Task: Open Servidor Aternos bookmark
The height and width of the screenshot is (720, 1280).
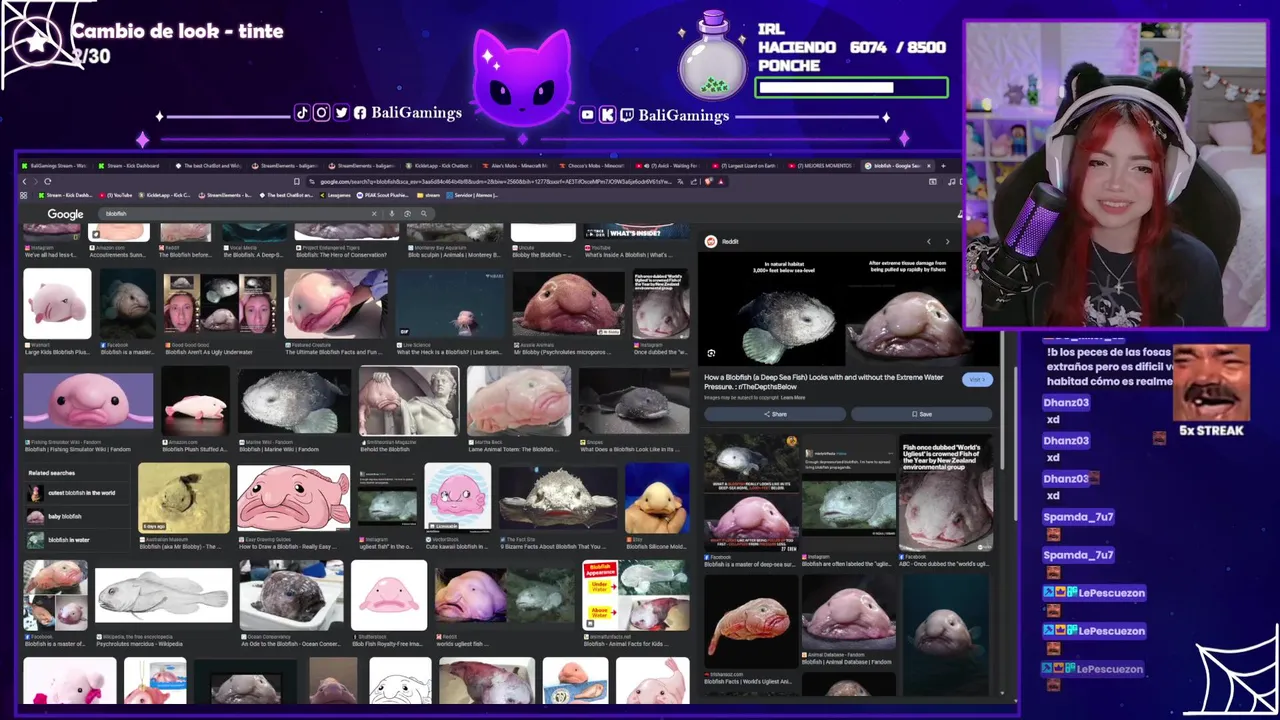Action: coord(472,195)
